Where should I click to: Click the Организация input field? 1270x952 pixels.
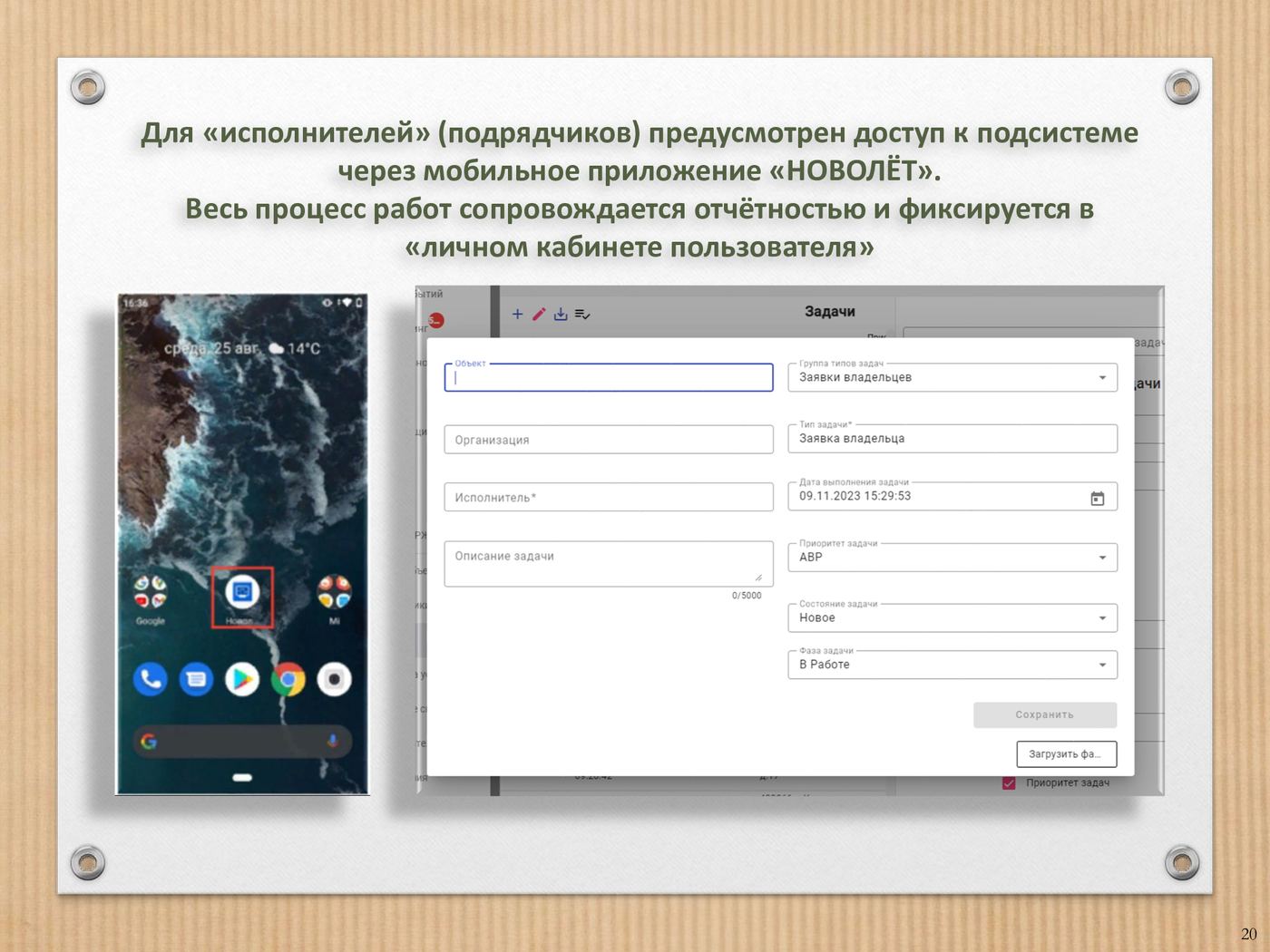coord(609,439)
